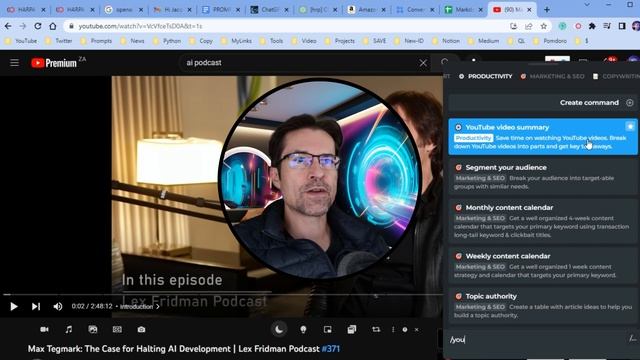Switch to the COPYWRITING category tab
The height and width of the screenshot is (360, 640).
click(616, 76)
